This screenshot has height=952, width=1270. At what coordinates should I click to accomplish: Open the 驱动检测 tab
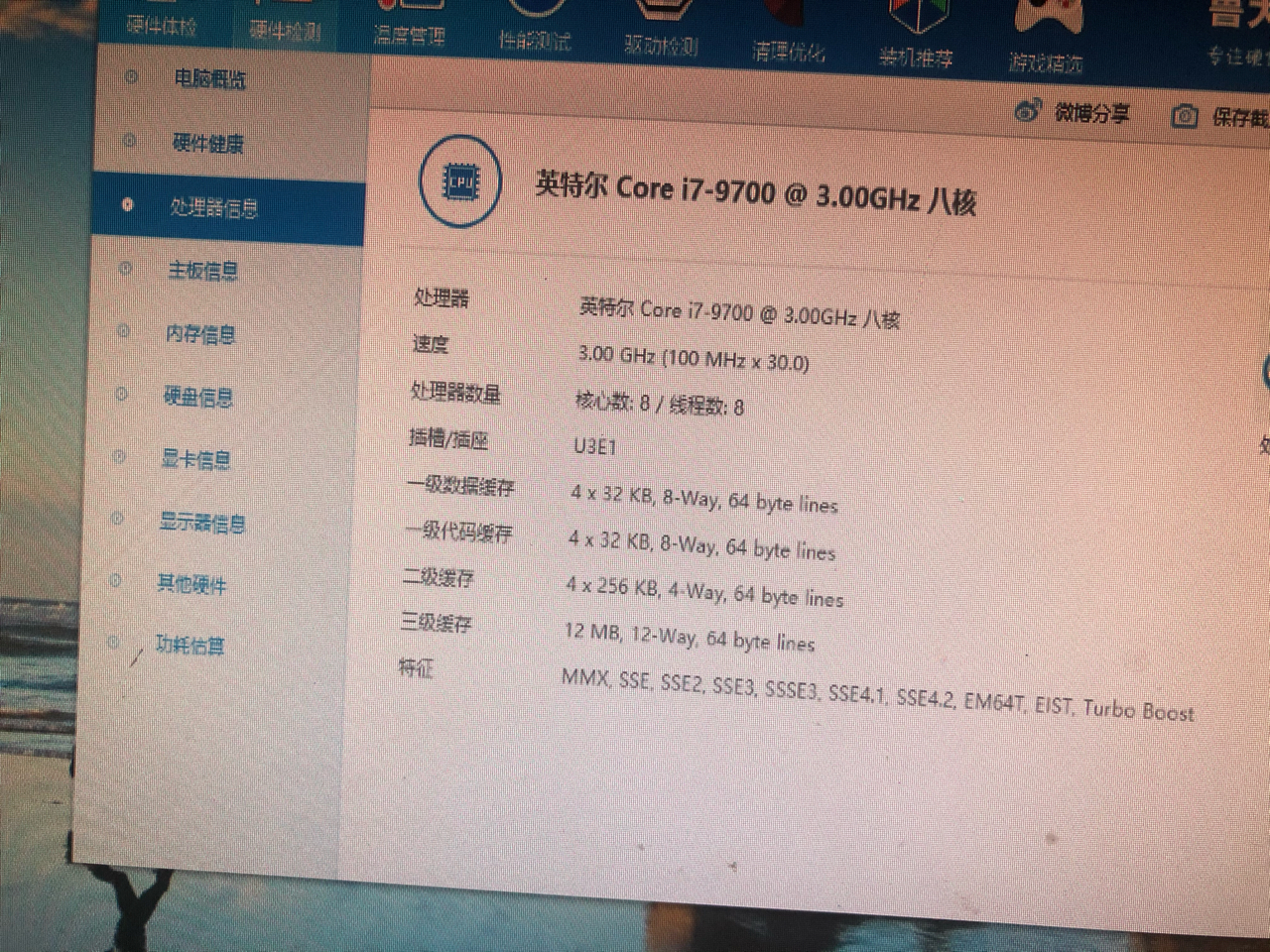click(x=661, y=46)
